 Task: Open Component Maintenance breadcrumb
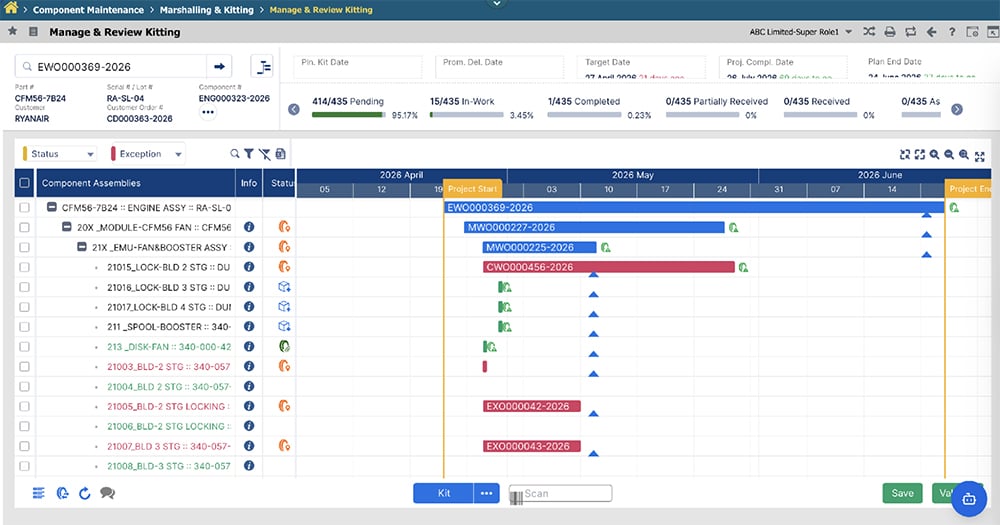coord(88,10)
